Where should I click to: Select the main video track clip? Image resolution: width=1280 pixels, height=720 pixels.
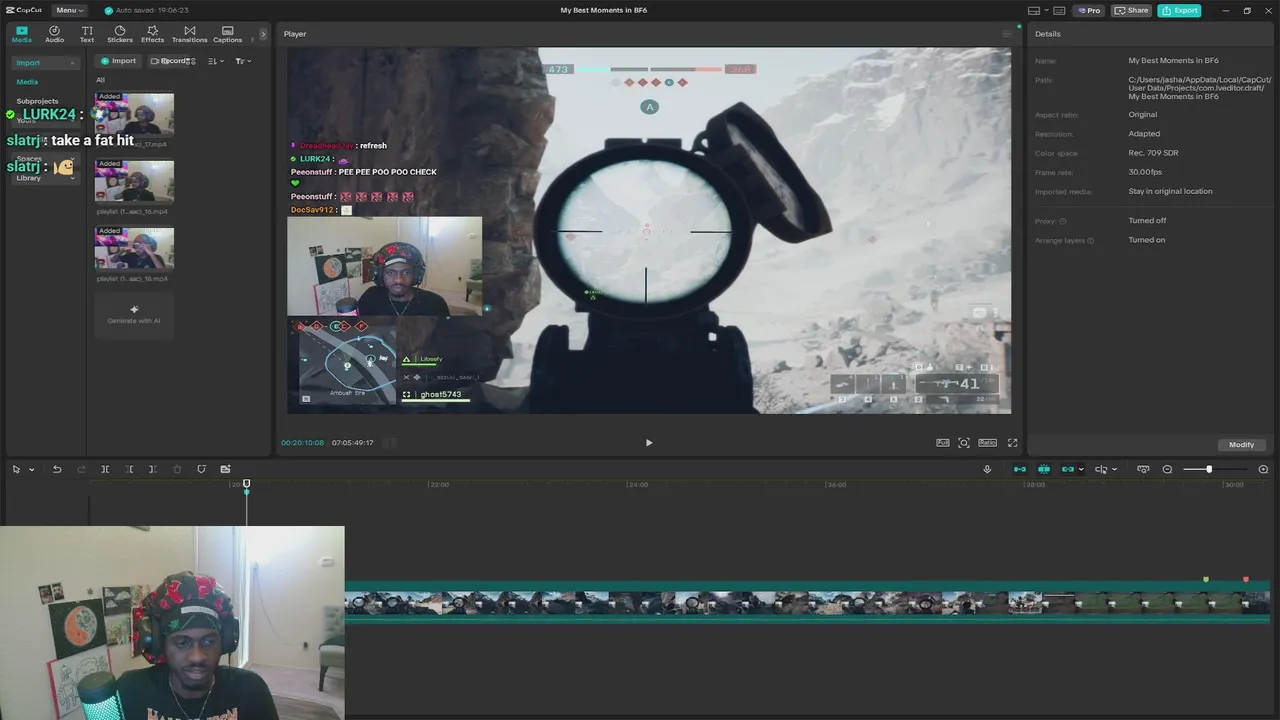click(x=807, y=602)
